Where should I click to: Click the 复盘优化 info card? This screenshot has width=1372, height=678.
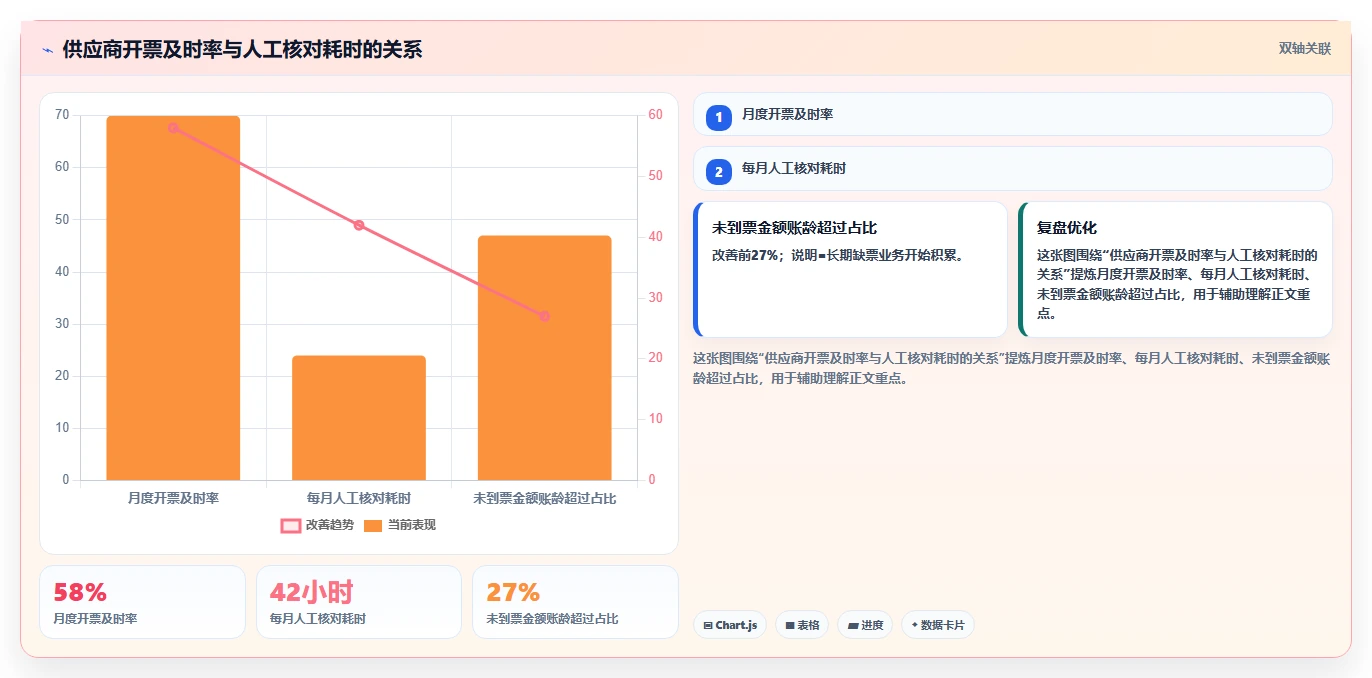click(x=1175, y=270)
